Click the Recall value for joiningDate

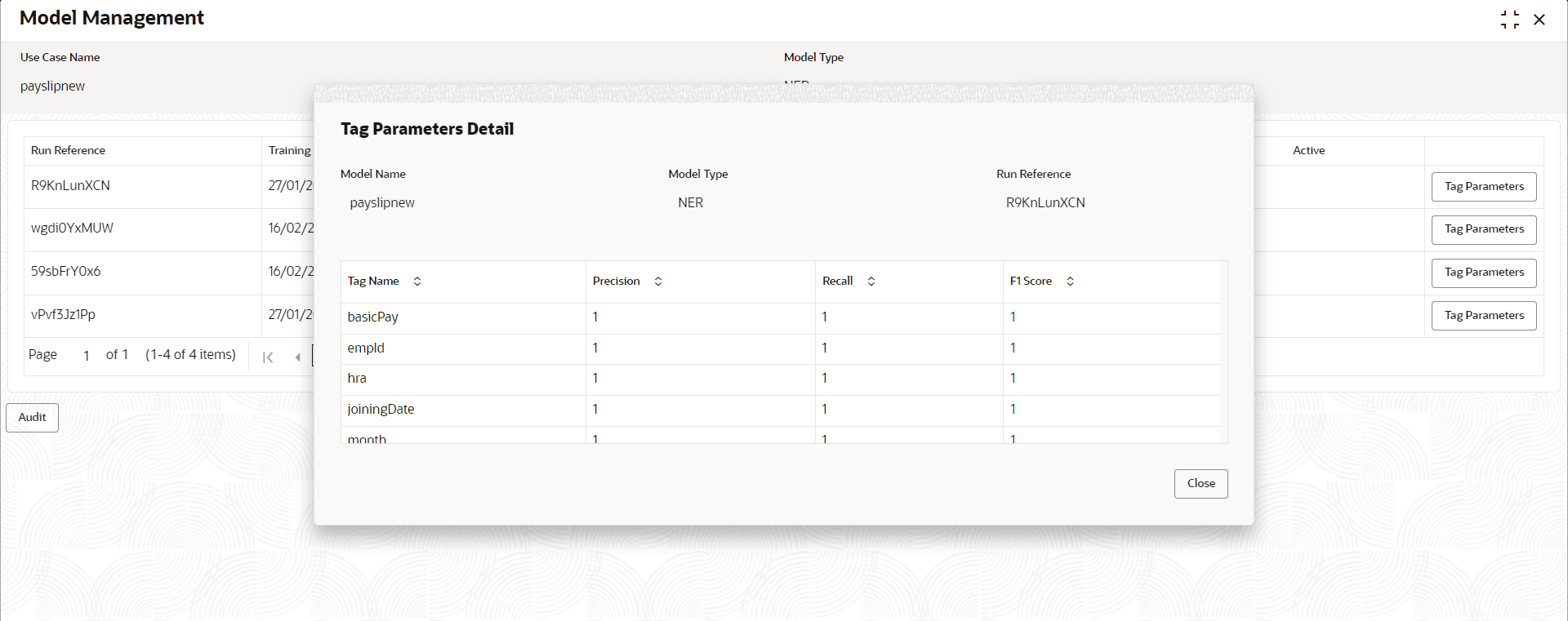[x=825, y=410]
